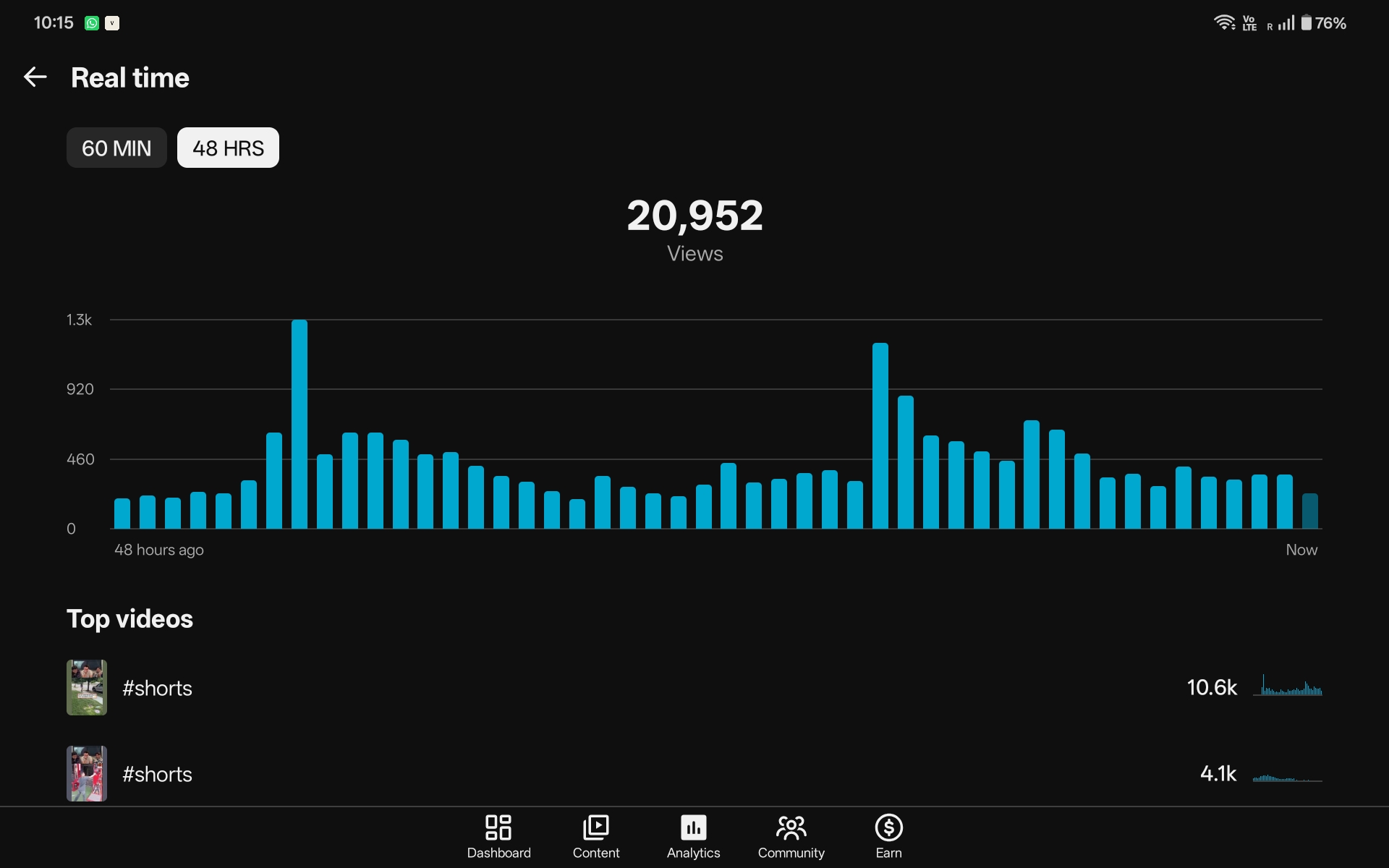
Task: Tap the WhatsApp notification icon in status bar
Action: coord(92,23)
